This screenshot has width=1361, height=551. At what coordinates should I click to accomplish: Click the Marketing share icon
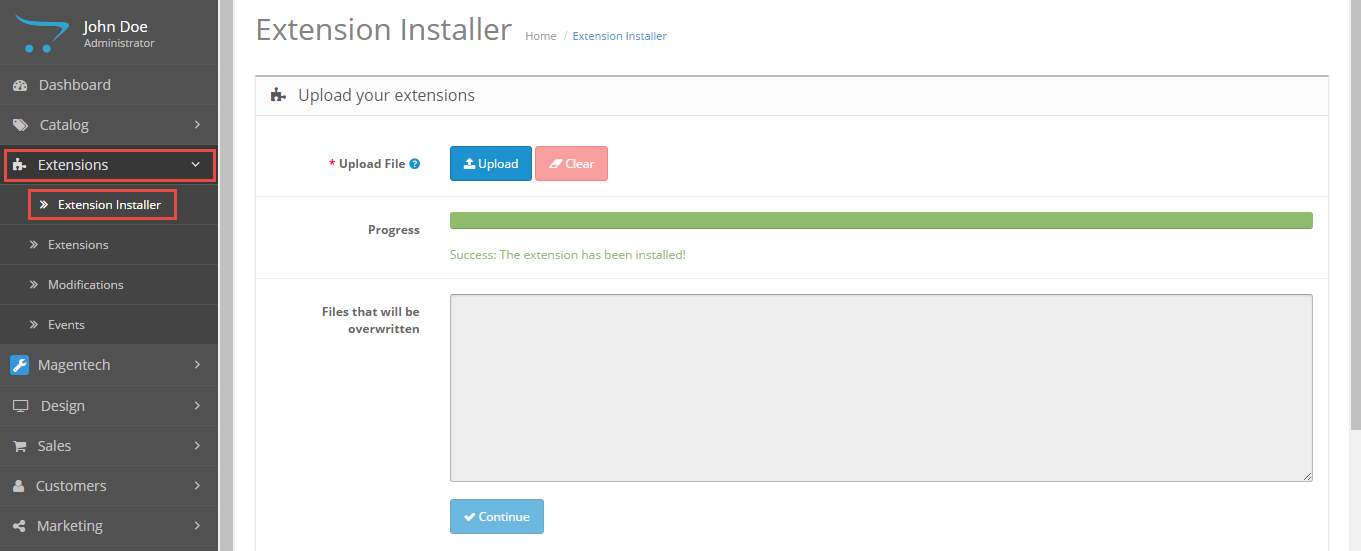point(20,526)
